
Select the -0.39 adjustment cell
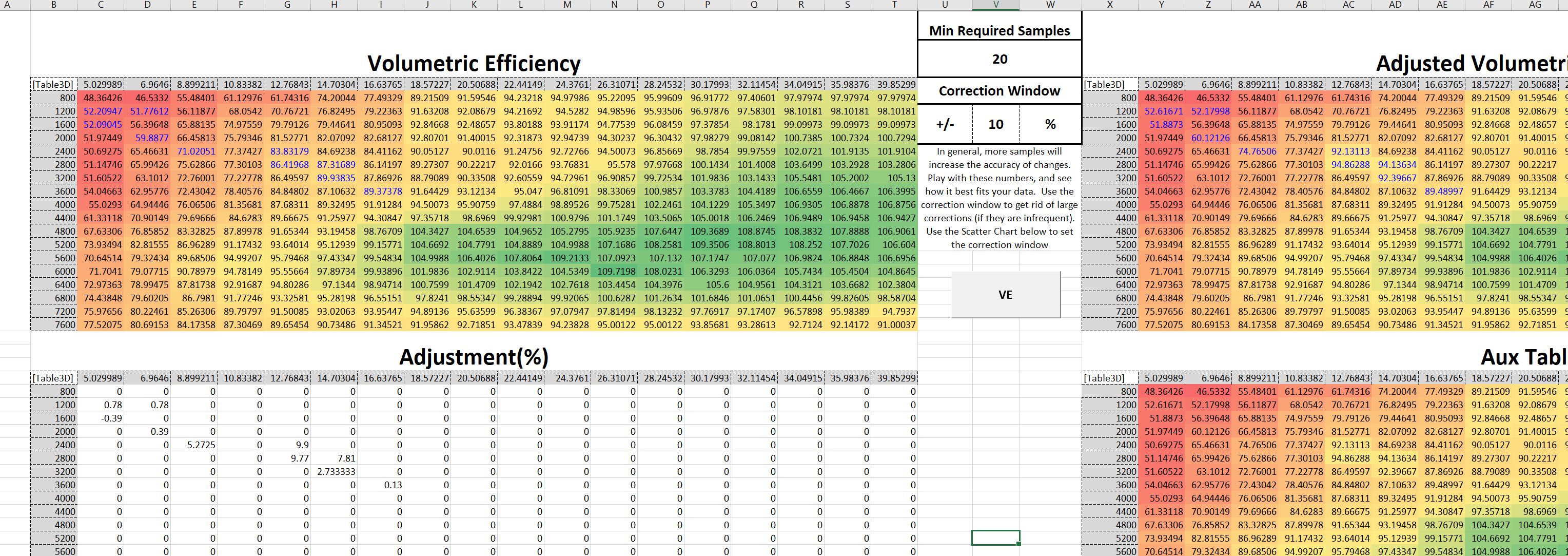pos(112,418)
